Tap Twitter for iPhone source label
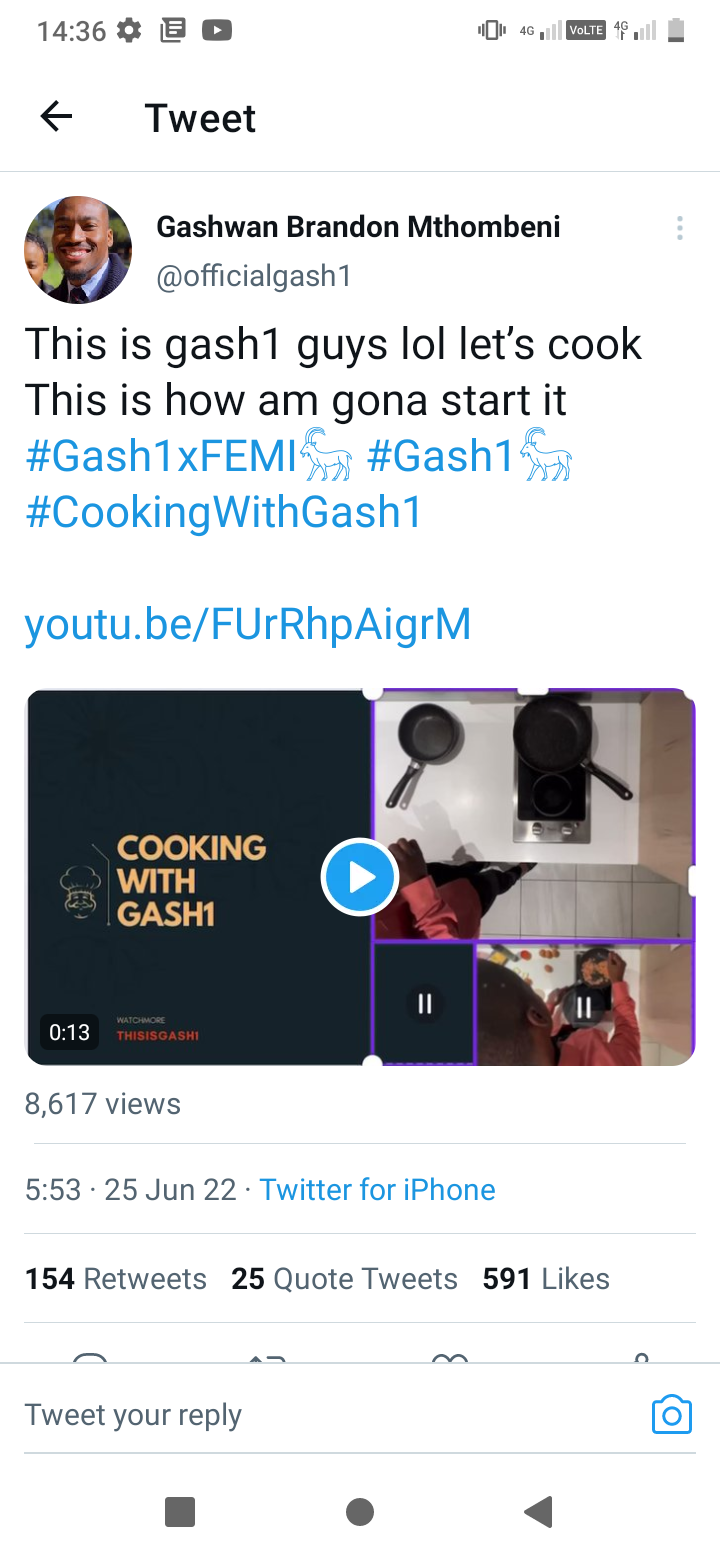 point(377,1189)
